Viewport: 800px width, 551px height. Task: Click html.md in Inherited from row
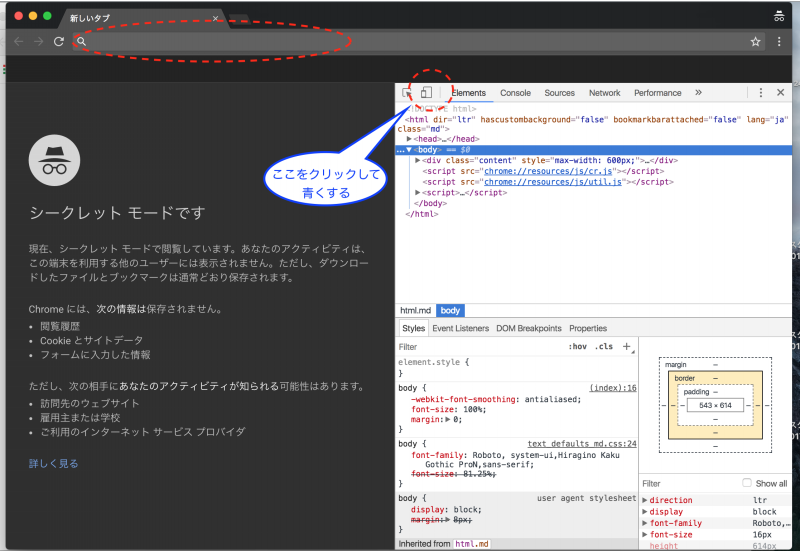pos(472,544)
